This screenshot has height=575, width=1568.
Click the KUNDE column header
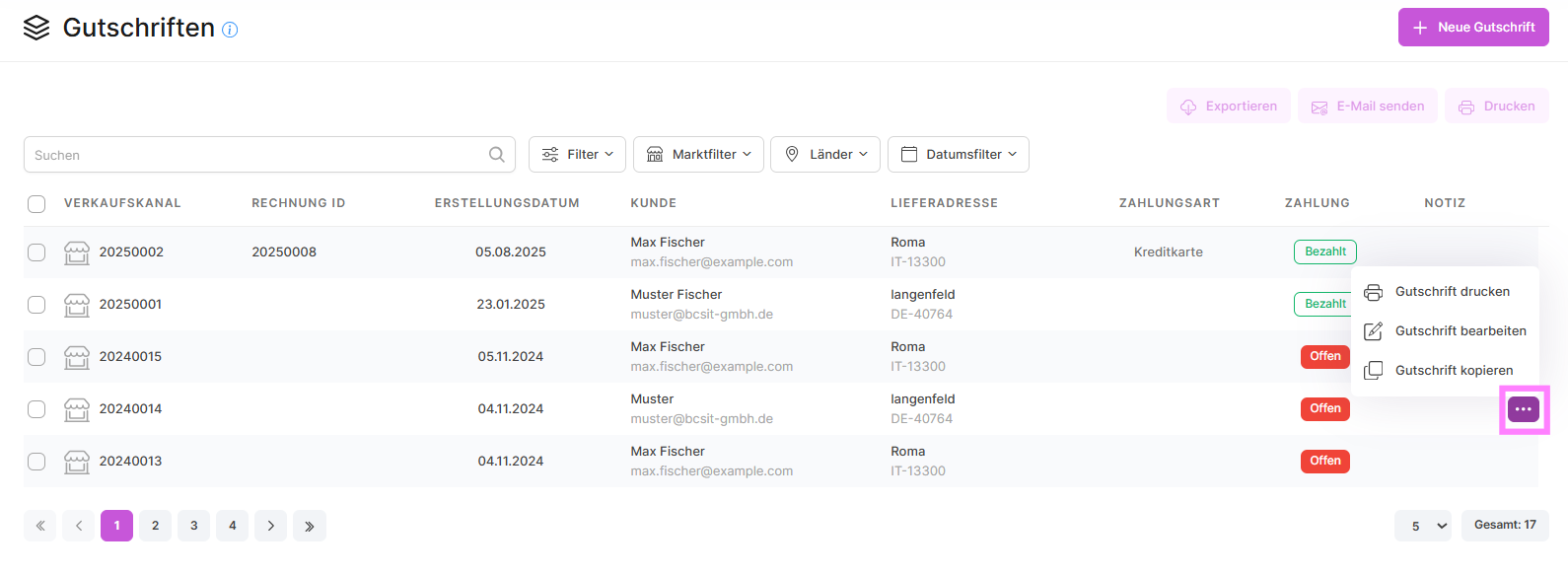point(654,203)
